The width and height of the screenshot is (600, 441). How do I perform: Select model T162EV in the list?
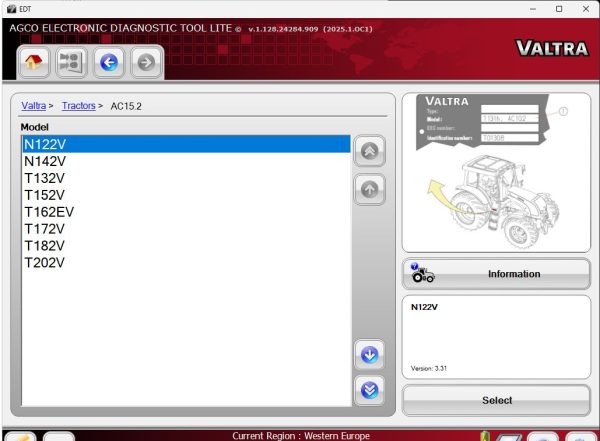[x=186, y=212]
